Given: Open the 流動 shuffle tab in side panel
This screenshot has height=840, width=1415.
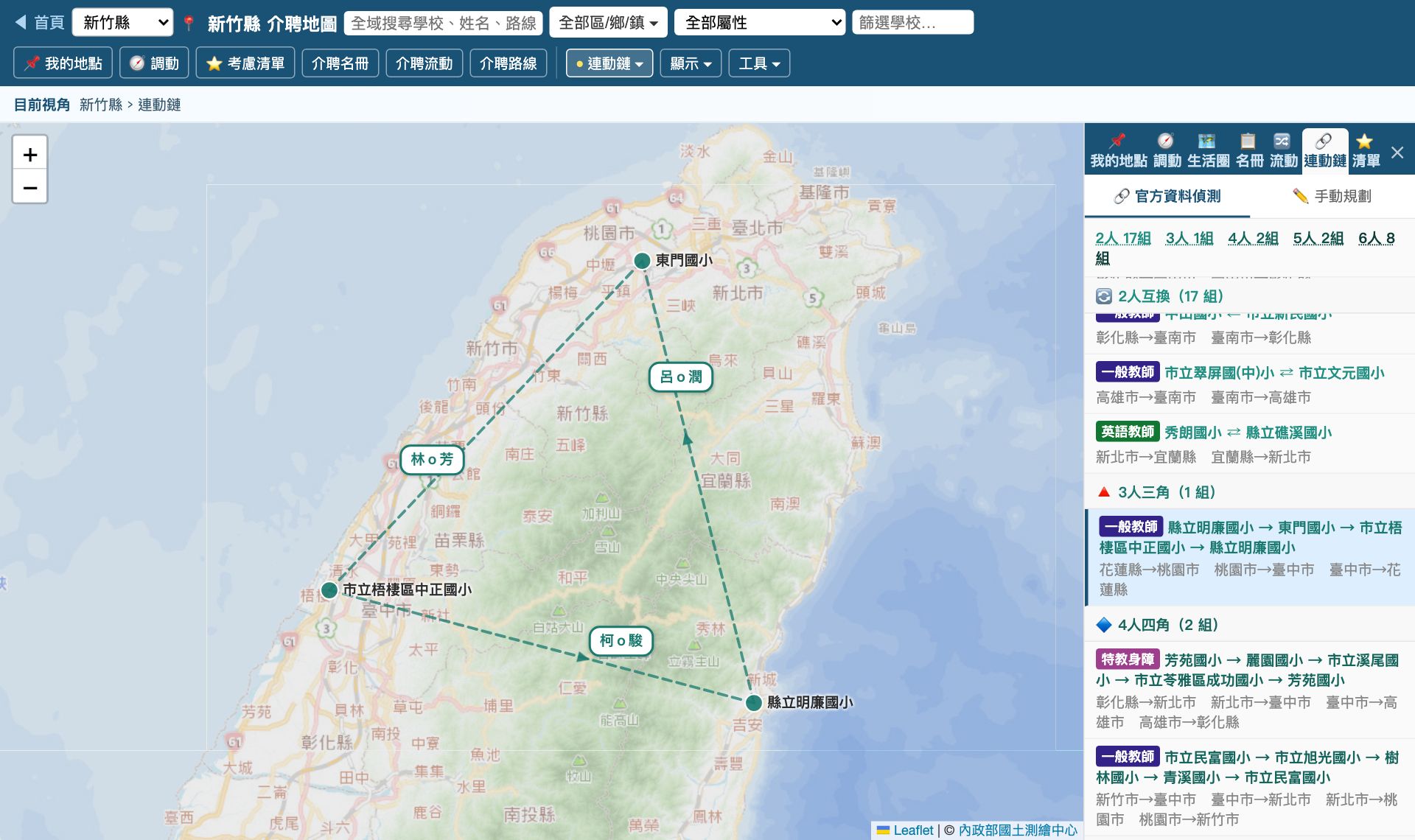Looking at the screenshot, I should (1283, 151).
